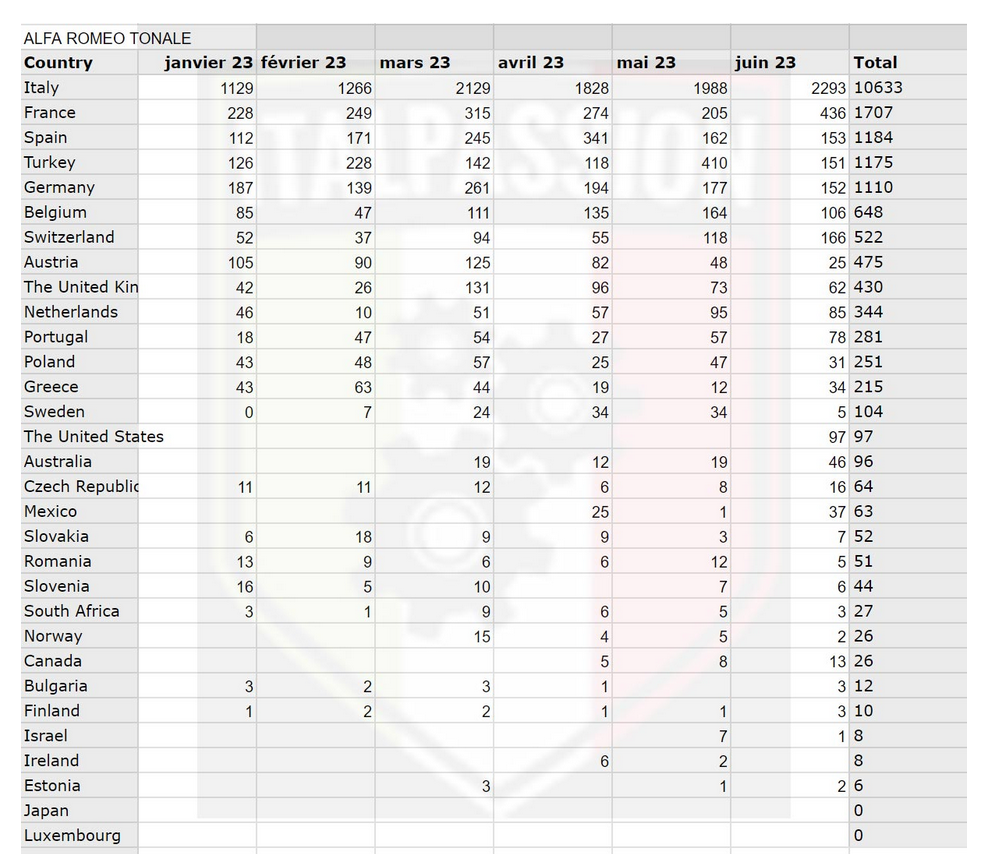Click the avril 23 header cell

coord(552,62)
